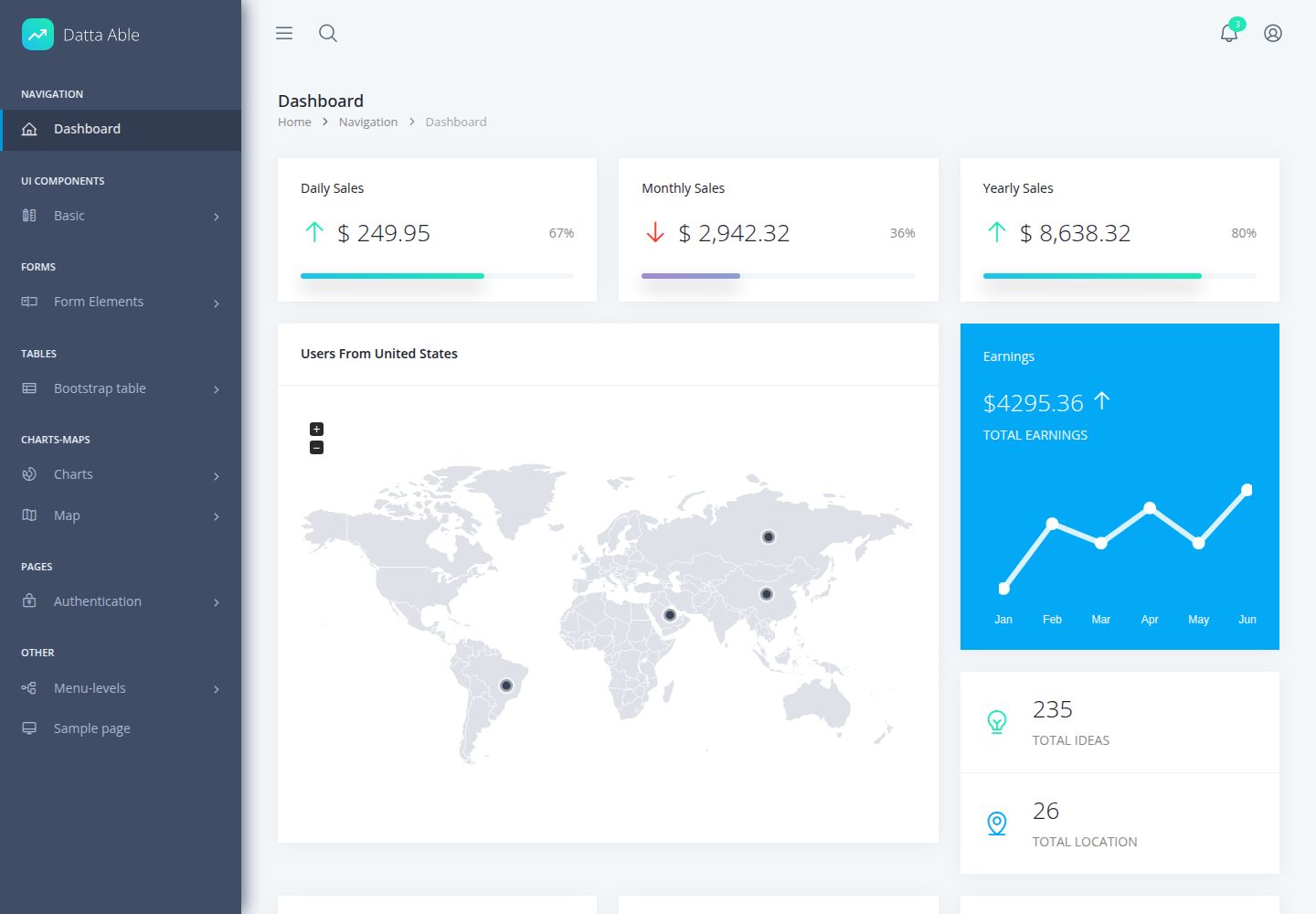The height and width of the screenshot is (914, 1316).
Task: Toggle the hamburger menu icon
Action: point(284,33)
